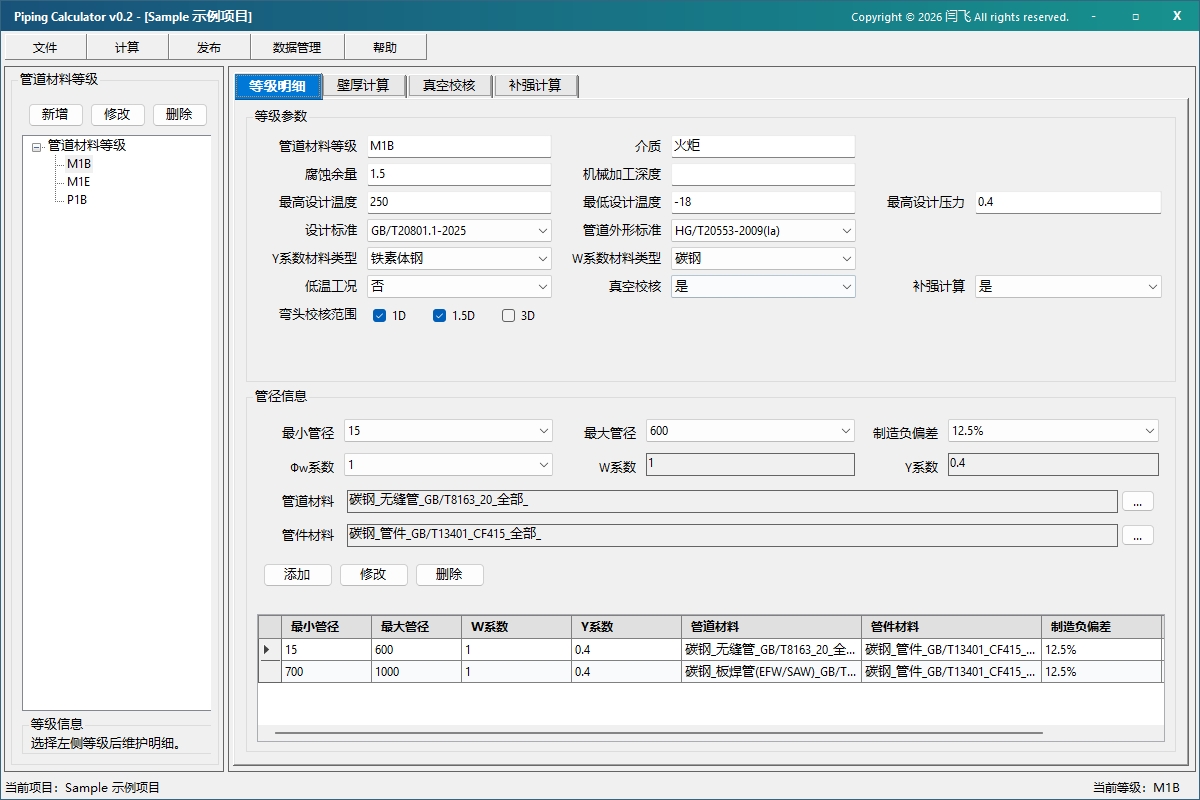Click the Y系数 column header
Screen dimensions: 1200x800
pyautogui.click(x=626, y=627)
